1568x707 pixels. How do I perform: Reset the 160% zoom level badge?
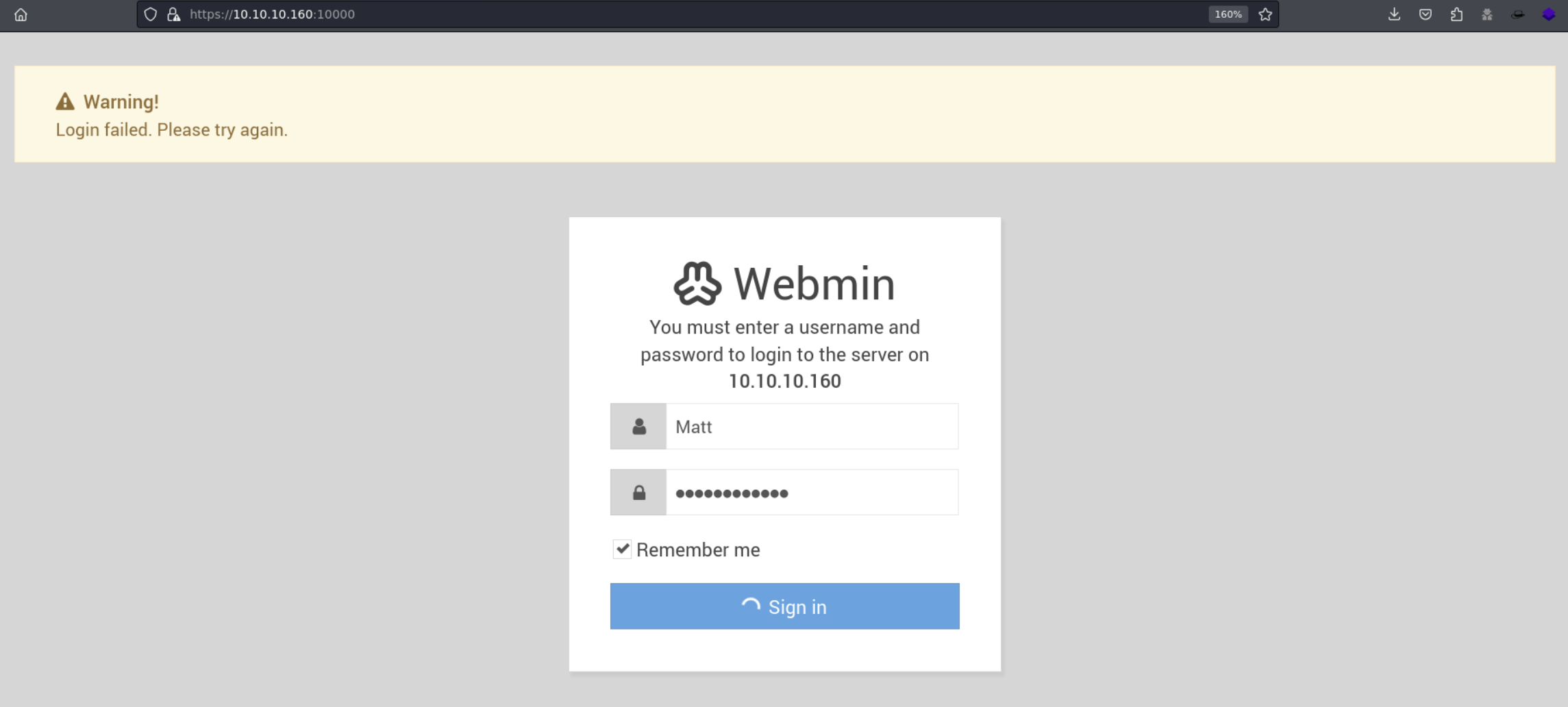pos(1228,14)
